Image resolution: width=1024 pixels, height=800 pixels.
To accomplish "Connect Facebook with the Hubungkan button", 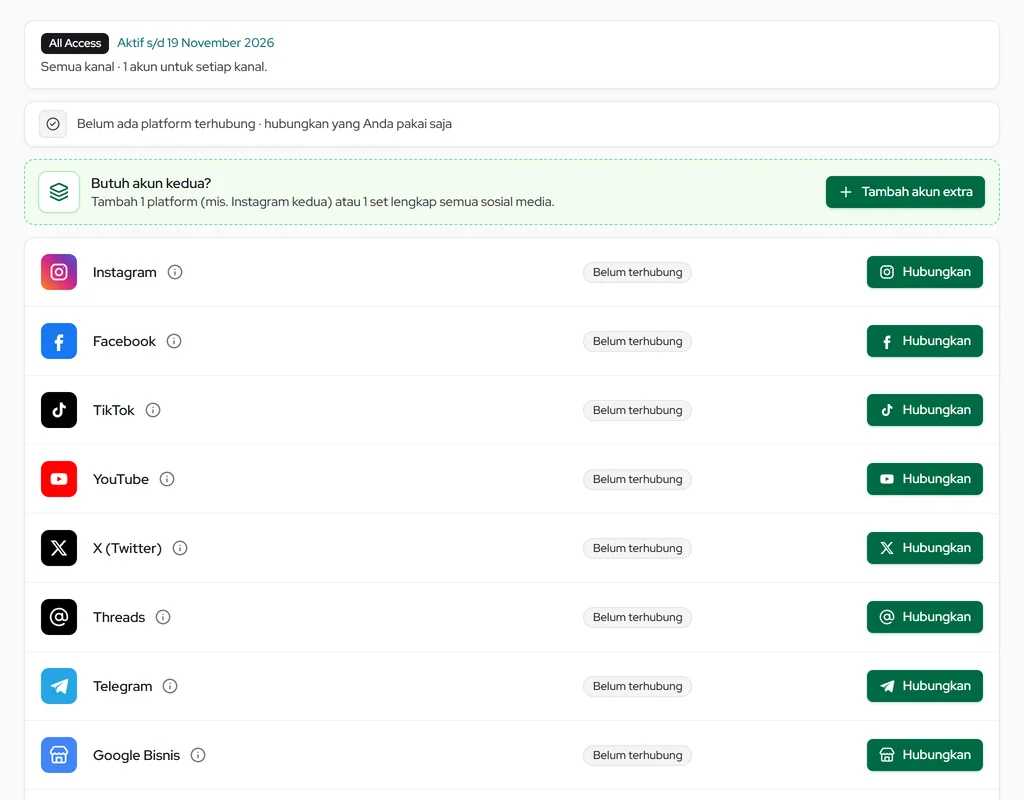I will (925, 341).
